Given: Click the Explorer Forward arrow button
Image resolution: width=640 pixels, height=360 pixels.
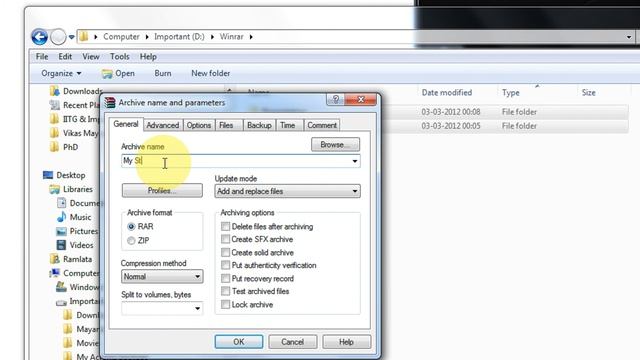Looking at the screenshot, I should [x=58, y=37].
